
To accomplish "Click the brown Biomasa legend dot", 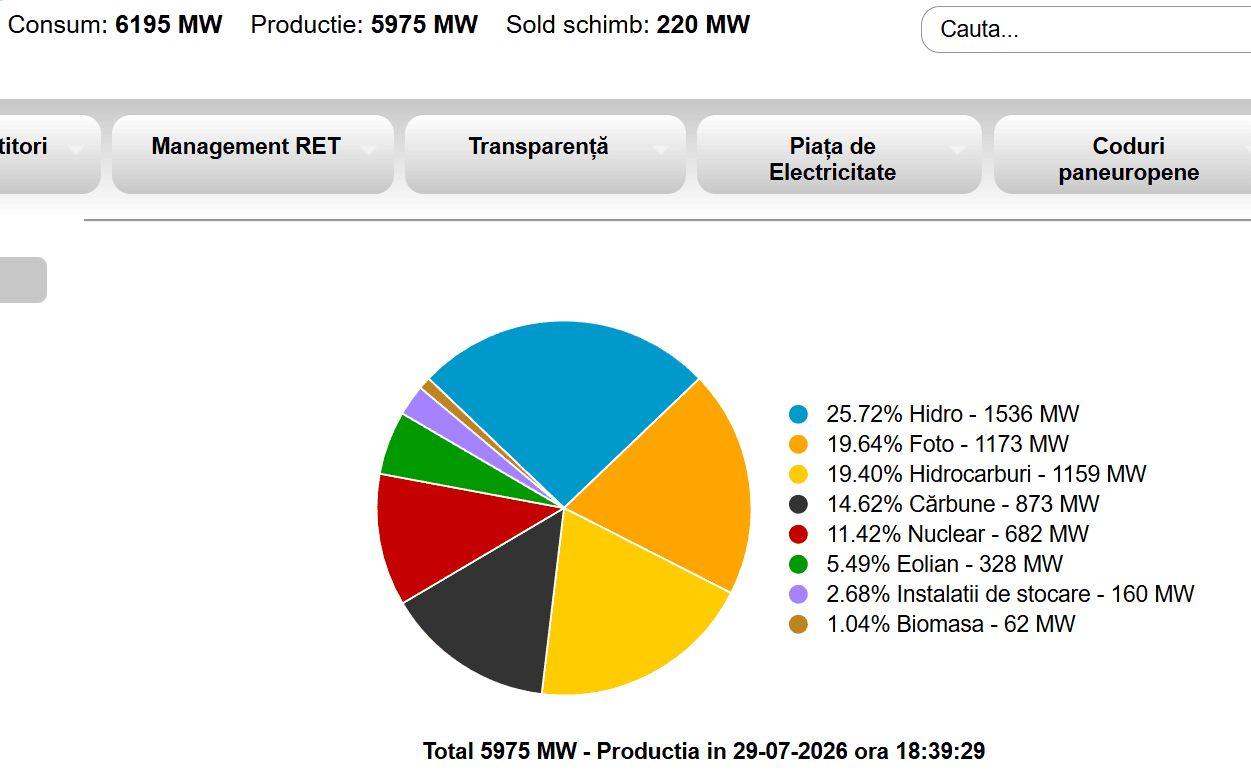I will pos(798,624).
